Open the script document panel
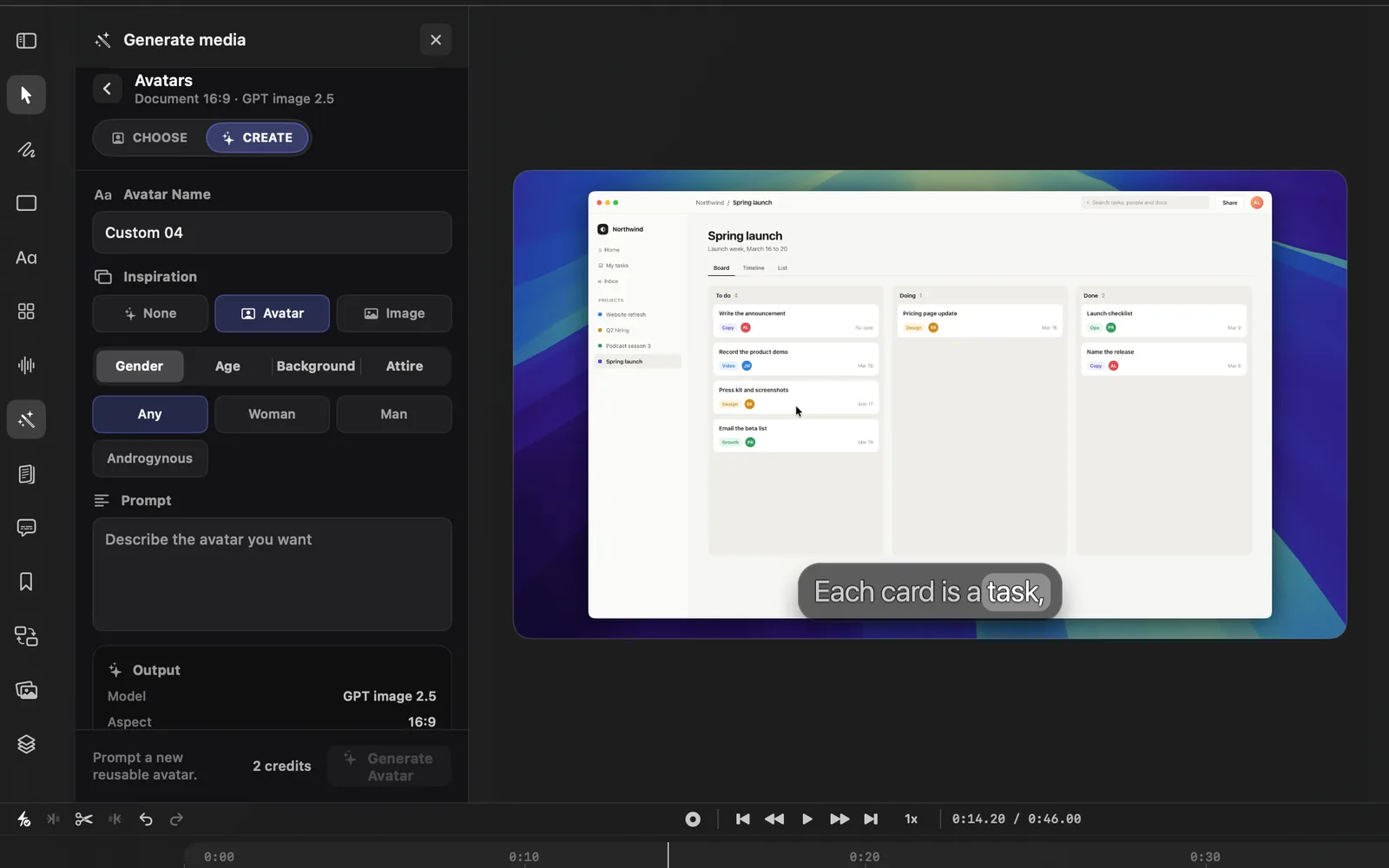The height and width of the screenshot is (868, 1389). 26,474
